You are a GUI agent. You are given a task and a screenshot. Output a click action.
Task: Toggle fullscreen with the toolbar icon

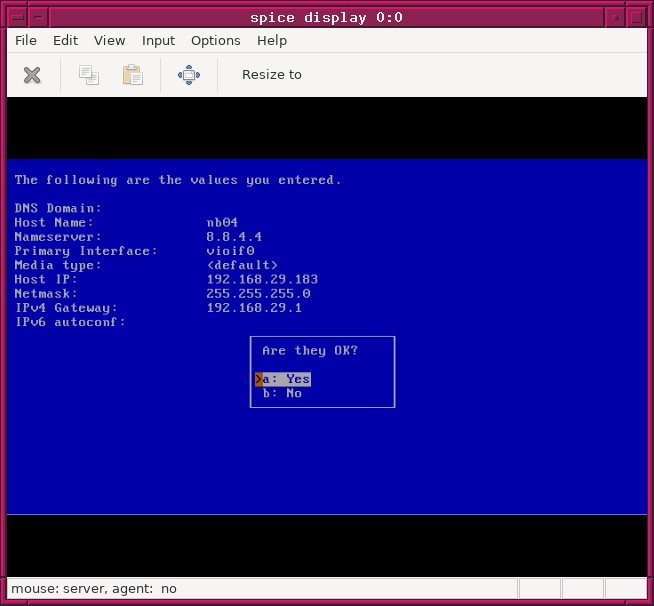coord(189,75)
